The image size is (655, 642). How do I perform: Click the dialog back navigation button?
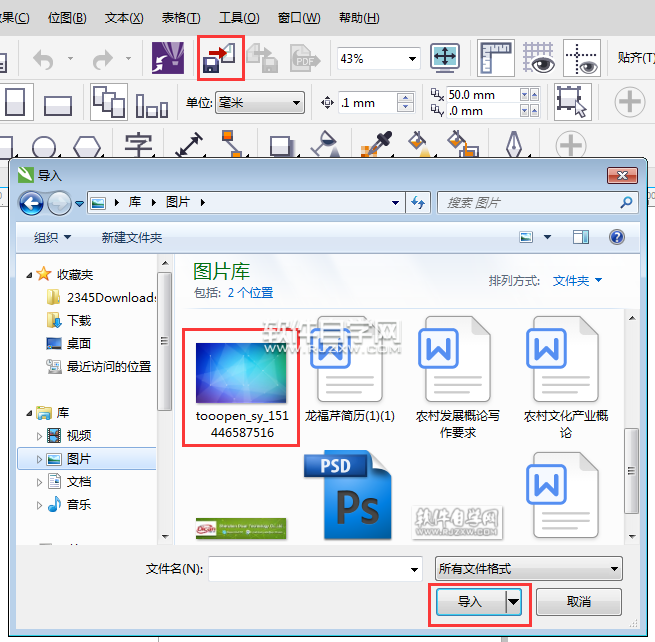point(31,203)
